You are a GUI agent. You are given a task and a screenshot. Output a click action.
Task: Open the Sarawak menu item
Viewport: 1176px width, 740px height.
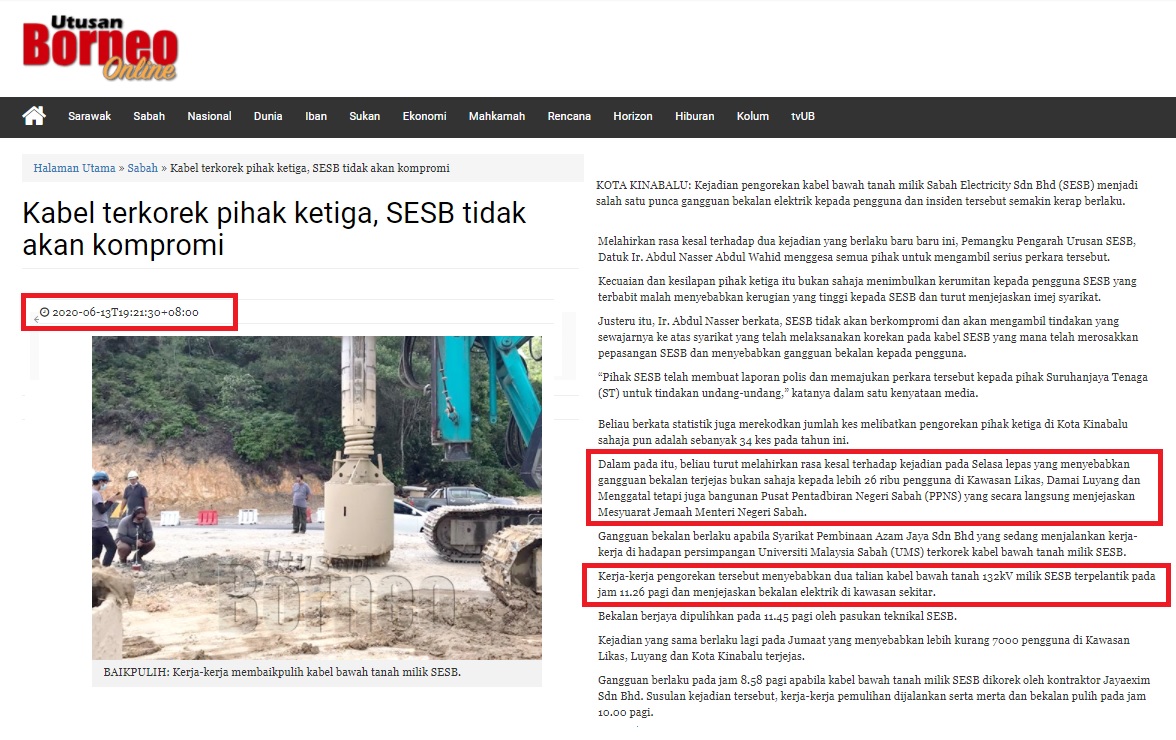click(x=89, y=116)
